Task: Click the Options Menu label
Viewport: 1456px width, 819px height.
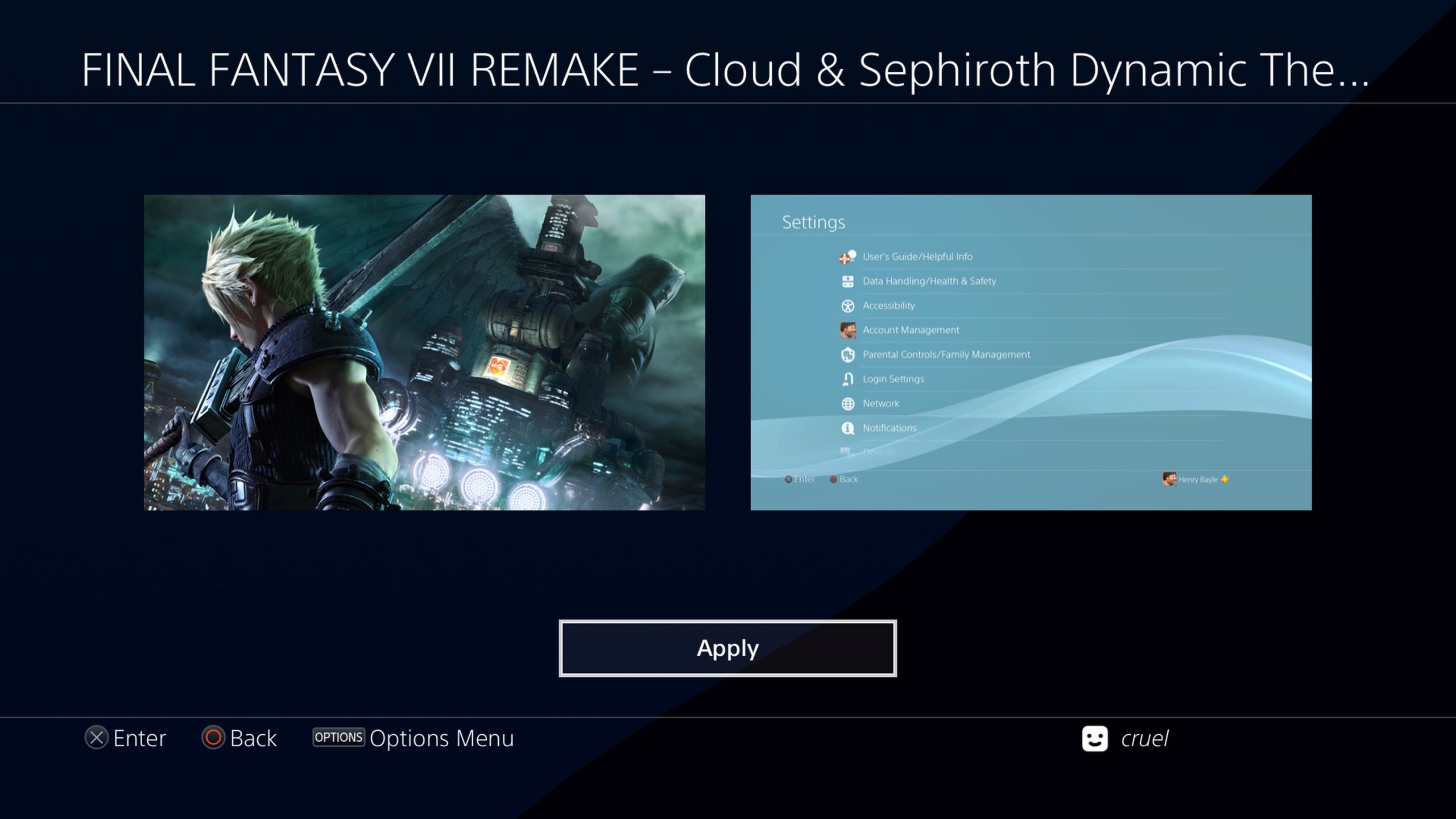Action: [441, 739]
